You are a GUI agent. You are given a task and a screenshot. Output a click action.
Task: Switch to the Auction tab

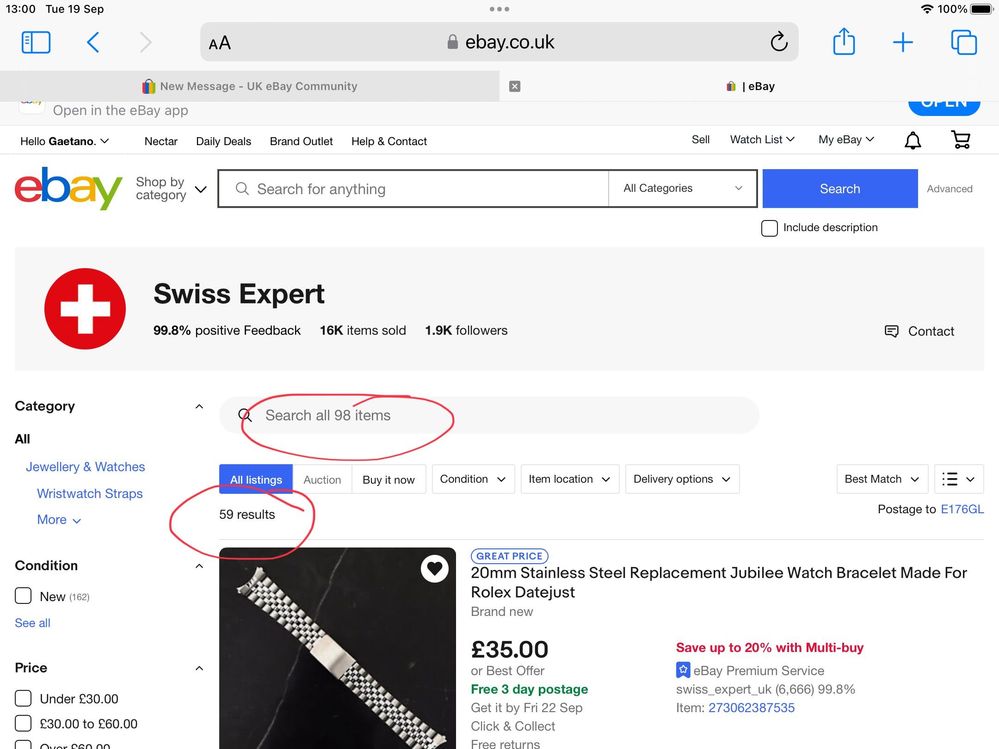coord(322,480)
